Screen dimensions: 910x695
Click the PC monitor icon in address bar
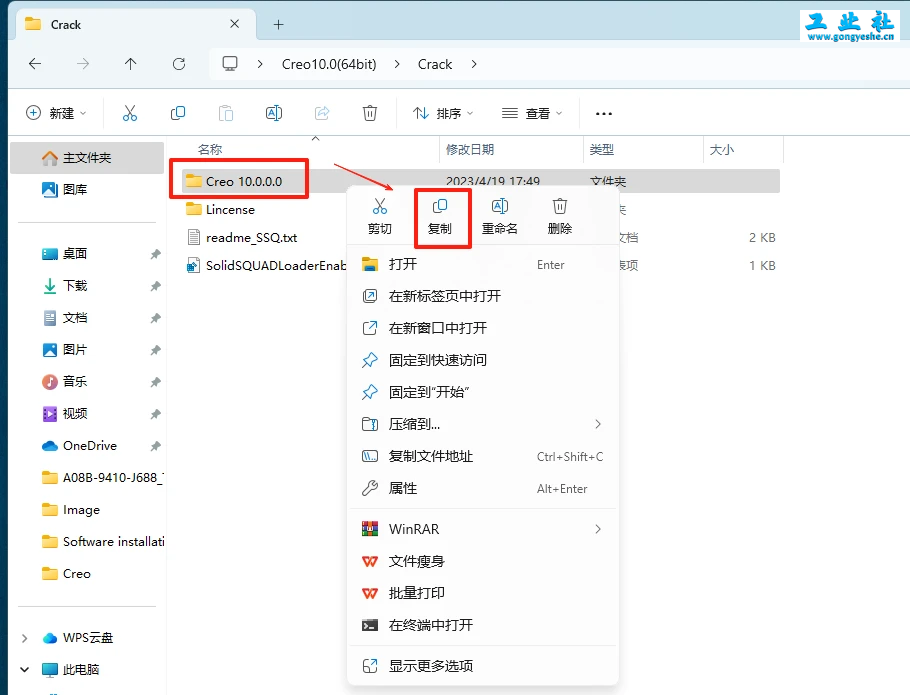pyautogui.click(x=230, y=63)
